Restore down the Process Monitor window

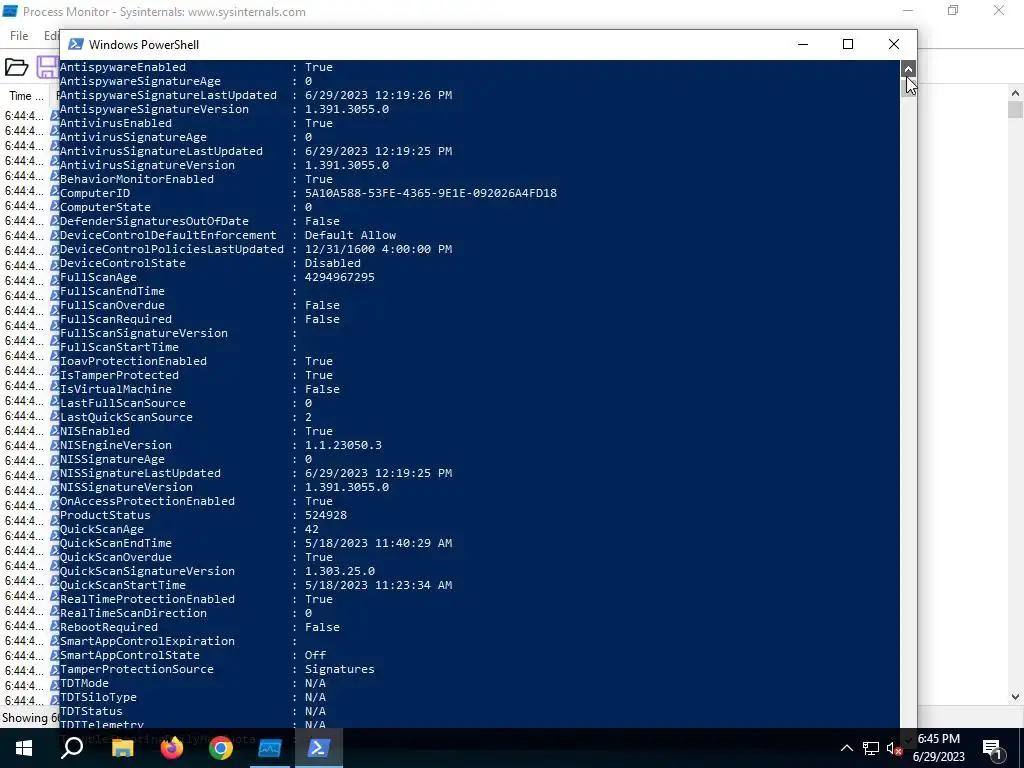(953, 10)
